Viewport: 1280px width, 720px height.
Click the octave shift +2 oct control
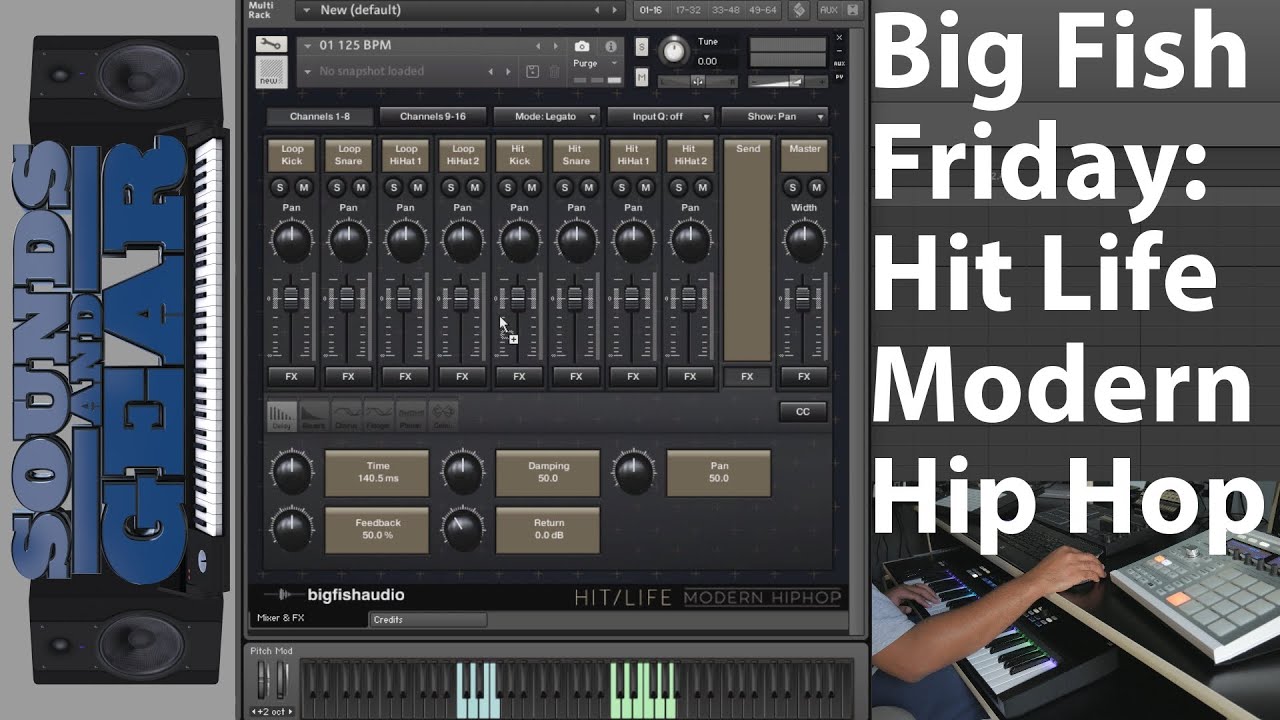click(271, 711)
